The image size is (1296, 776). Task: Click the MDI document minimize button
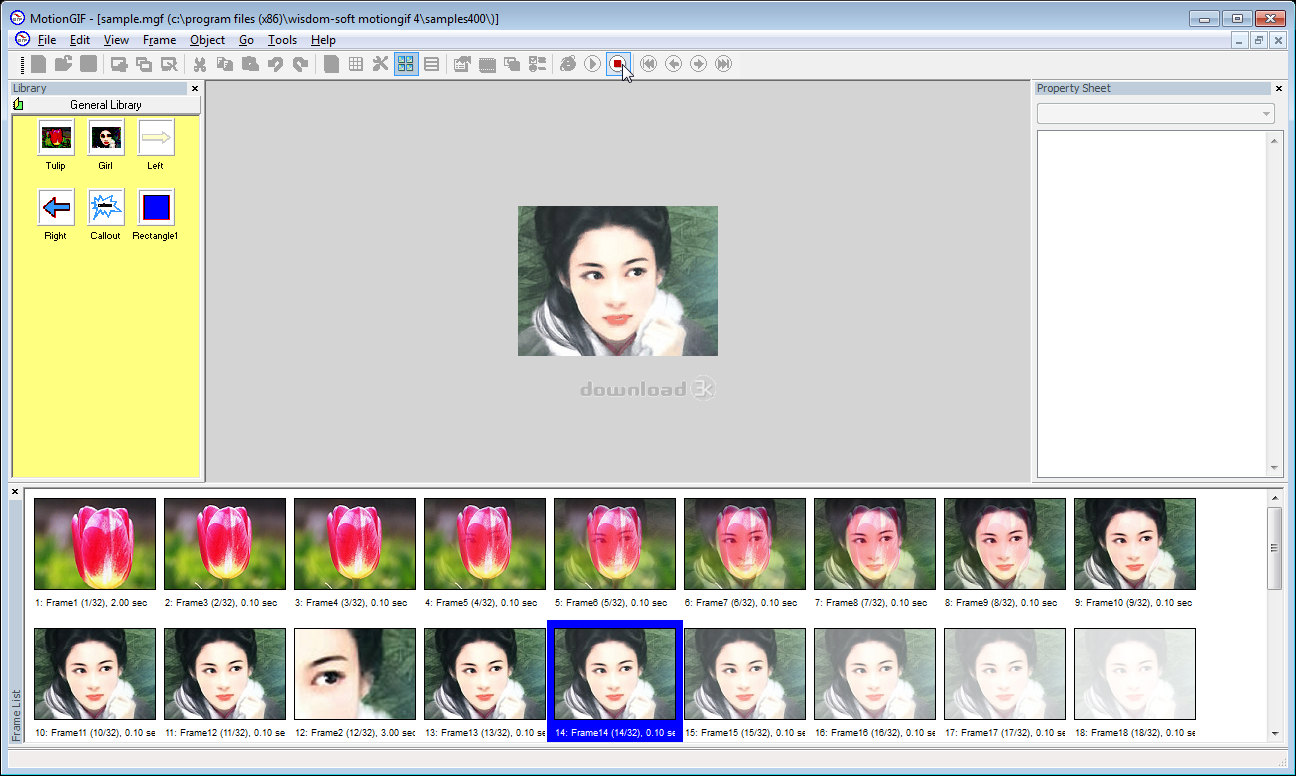(x=1240, y=40)
